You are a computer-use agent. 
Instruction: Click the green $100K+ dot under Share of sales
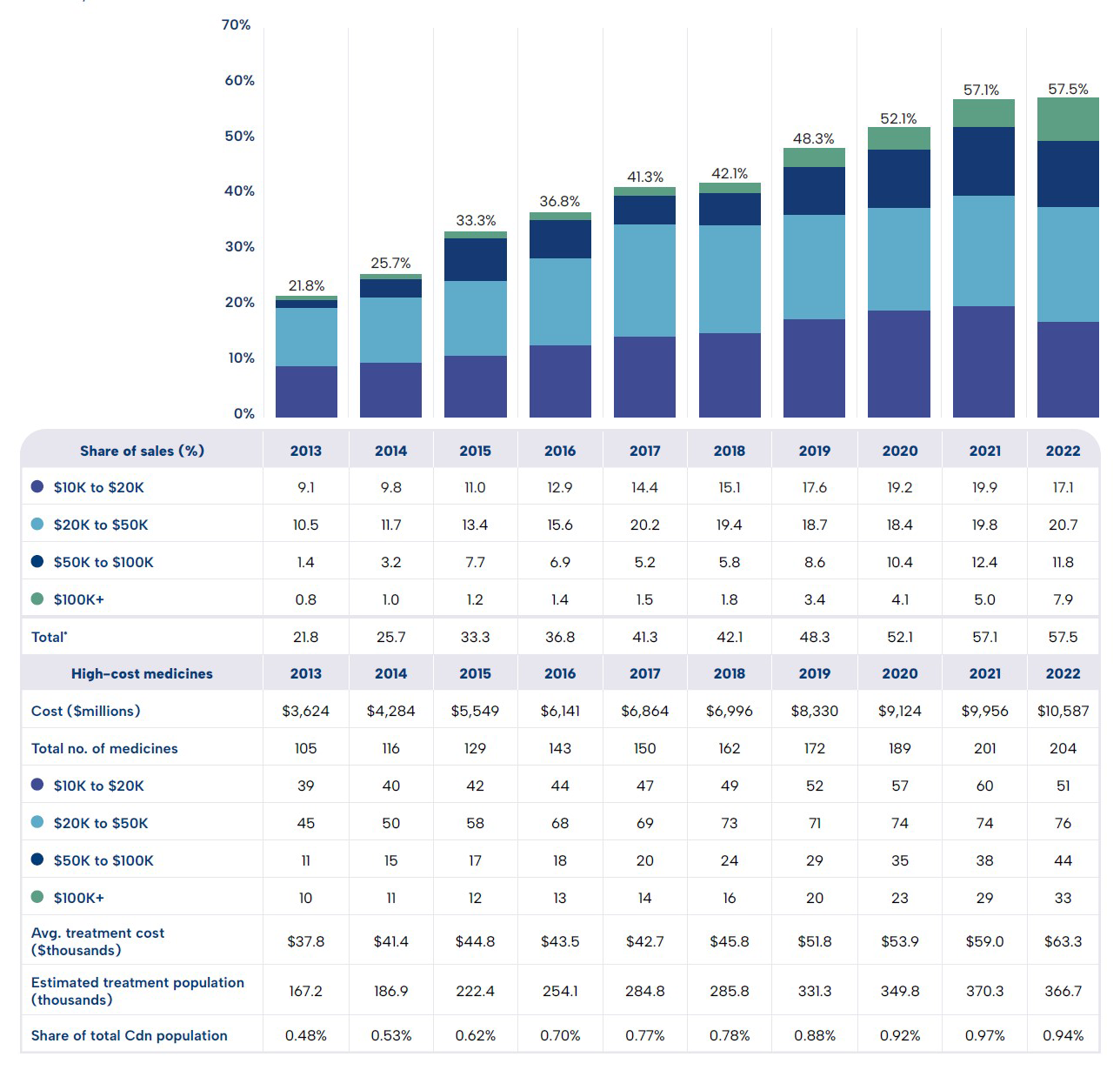[37, 599]
